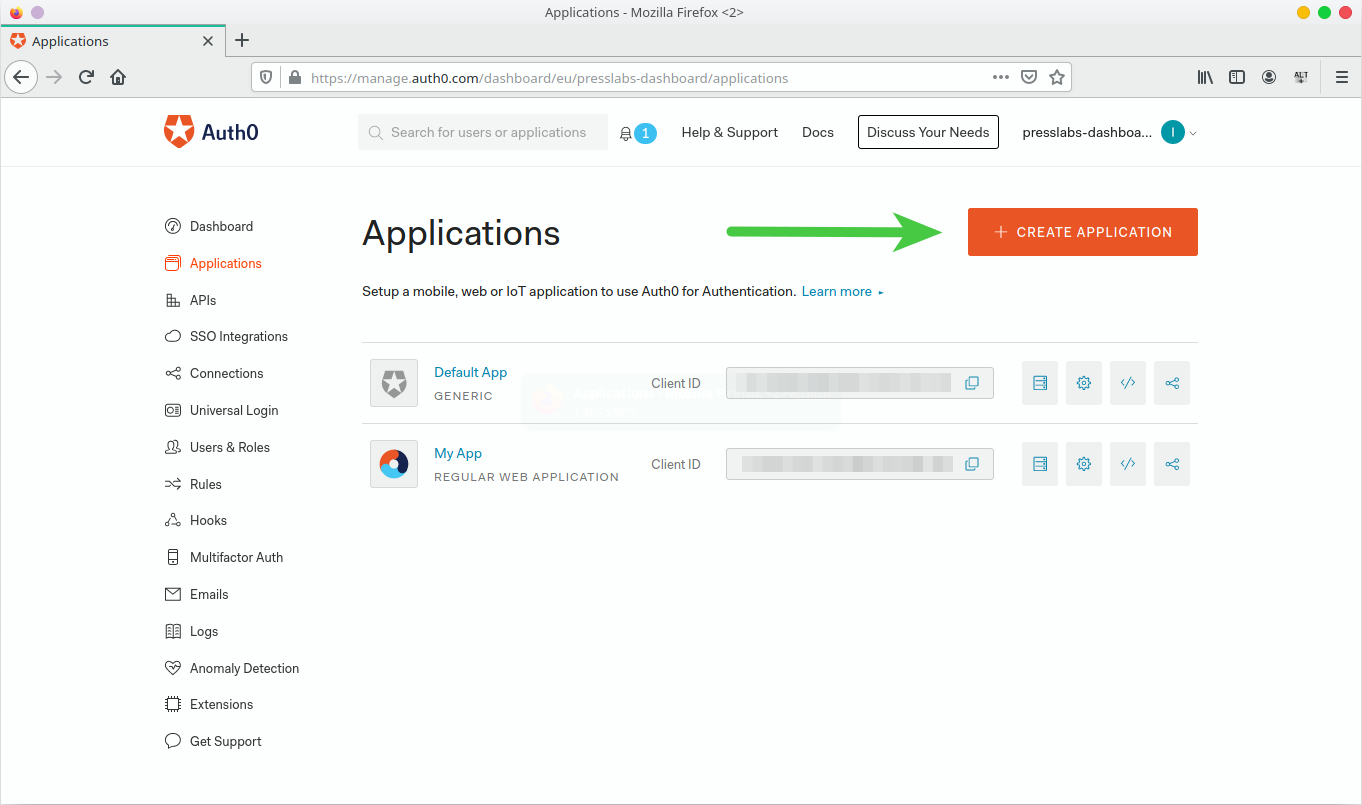1362x805 pixels.
Task: Click the SSO Integrations cloud icon
Action: coord(172,336)
